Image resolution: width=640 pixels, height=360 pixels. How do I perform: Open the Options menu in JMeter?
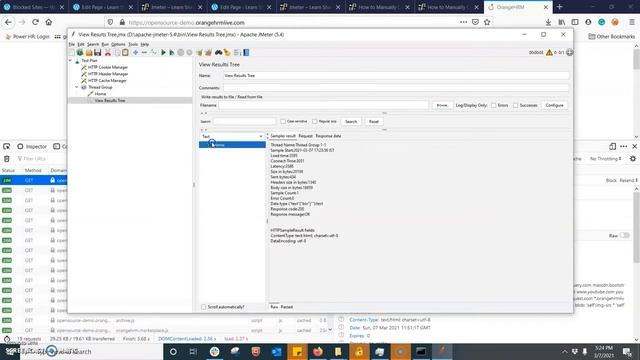(118, 44)
